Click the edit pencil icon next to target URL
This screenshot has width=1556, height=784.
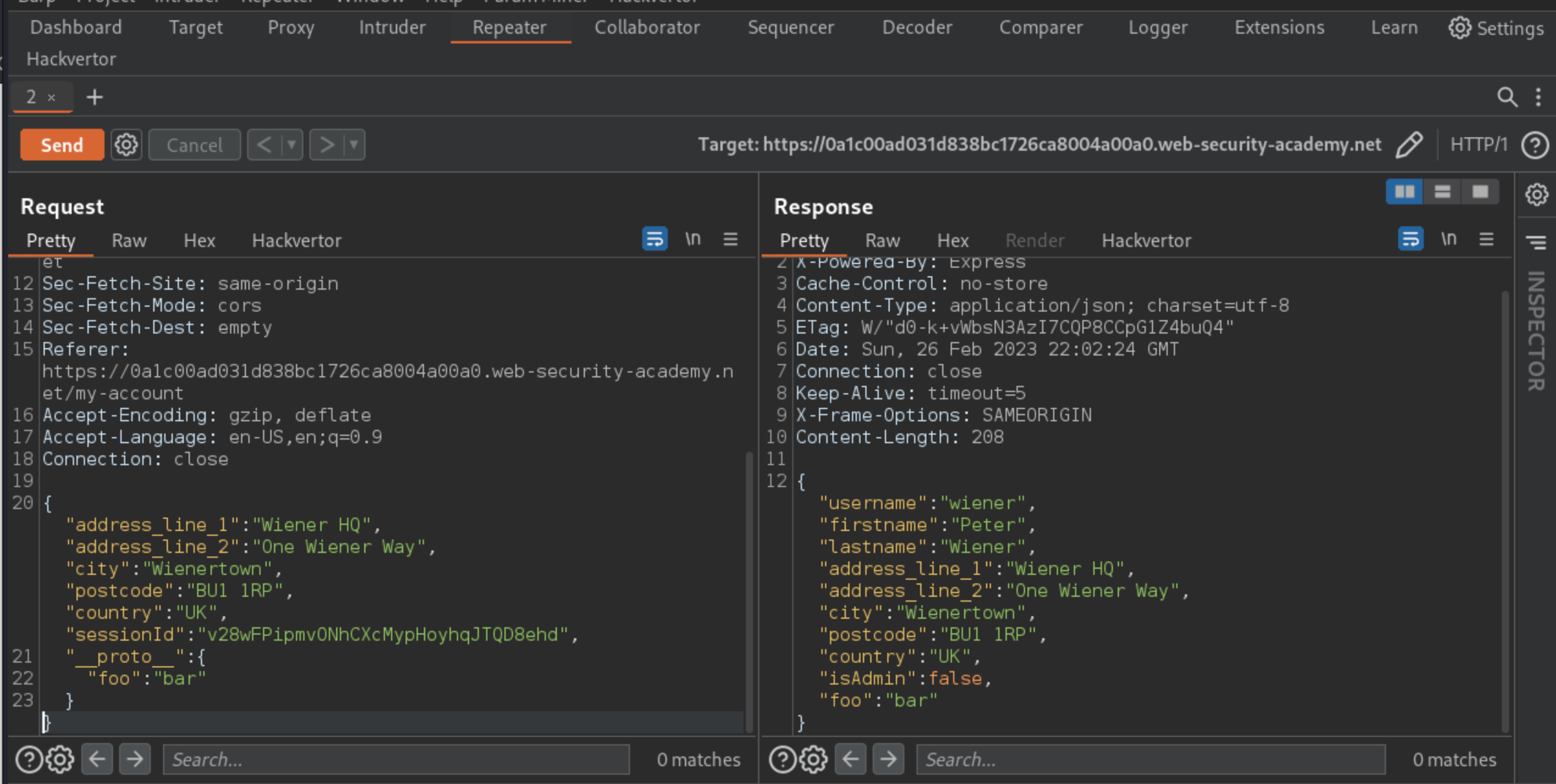[x=1410, y=145]
